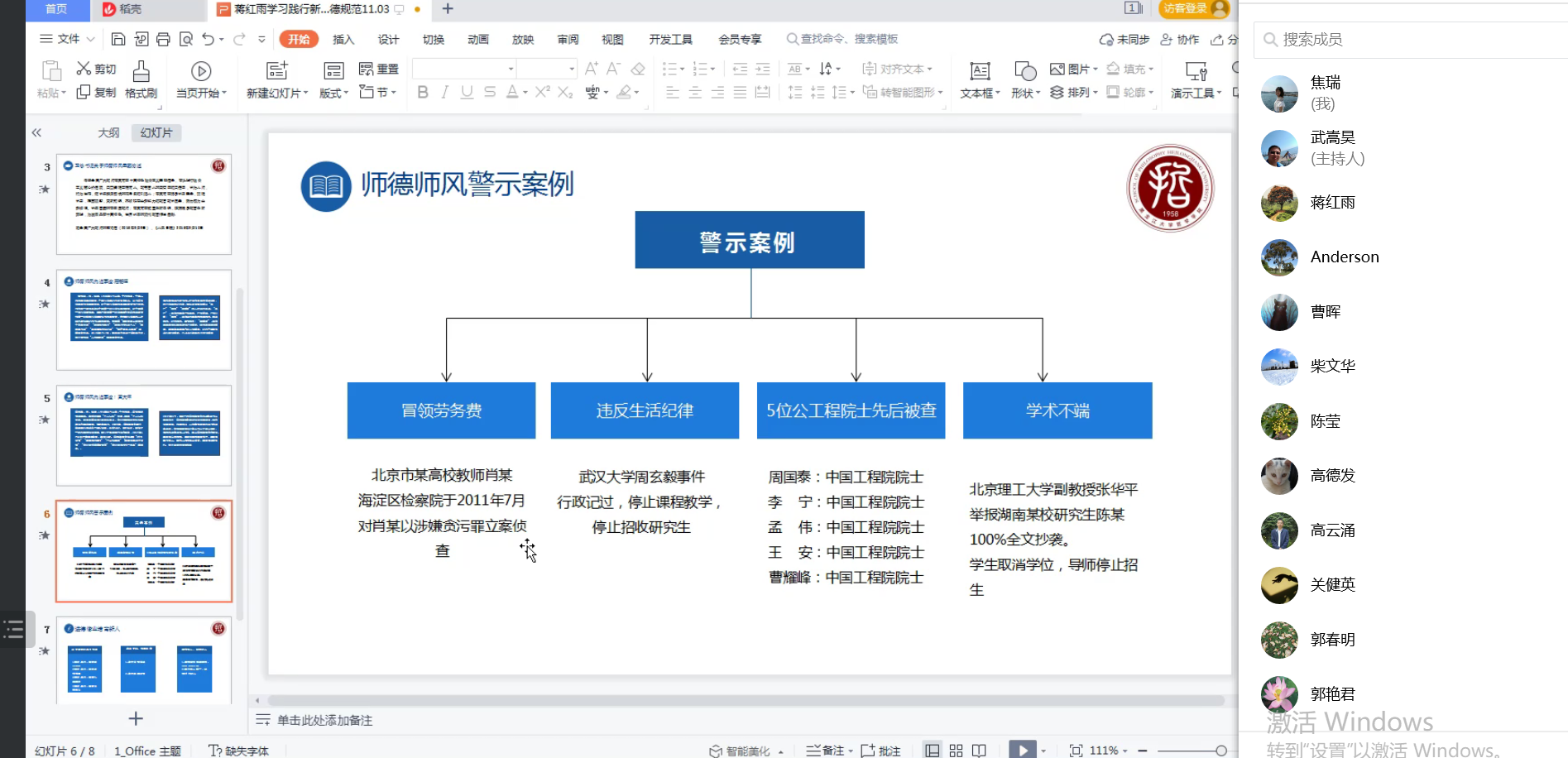
Task: Start slideshow from status bar play button
Action: [x=1023, y=751]
